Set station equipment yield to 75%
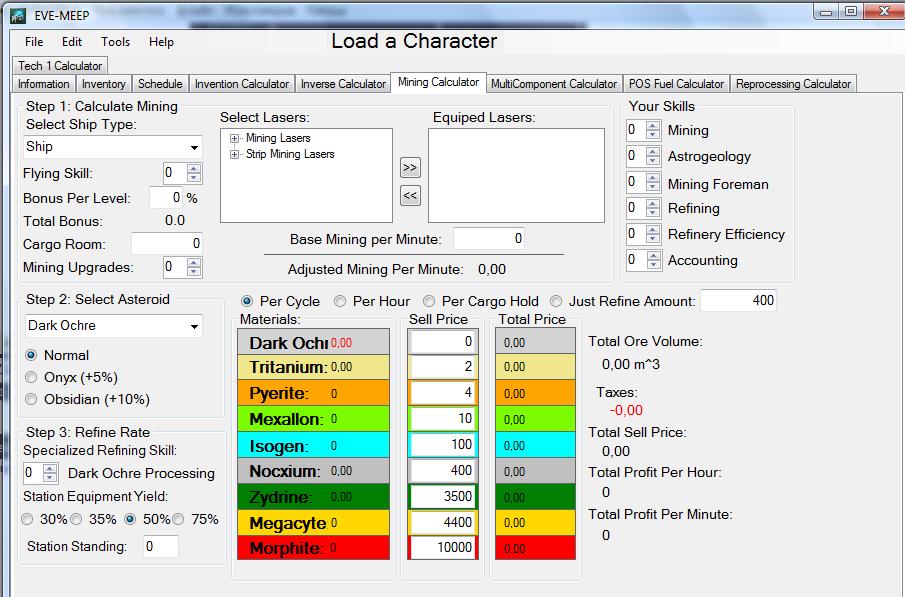The width and height of the screenshot is (905, 597). pos(178,519)
